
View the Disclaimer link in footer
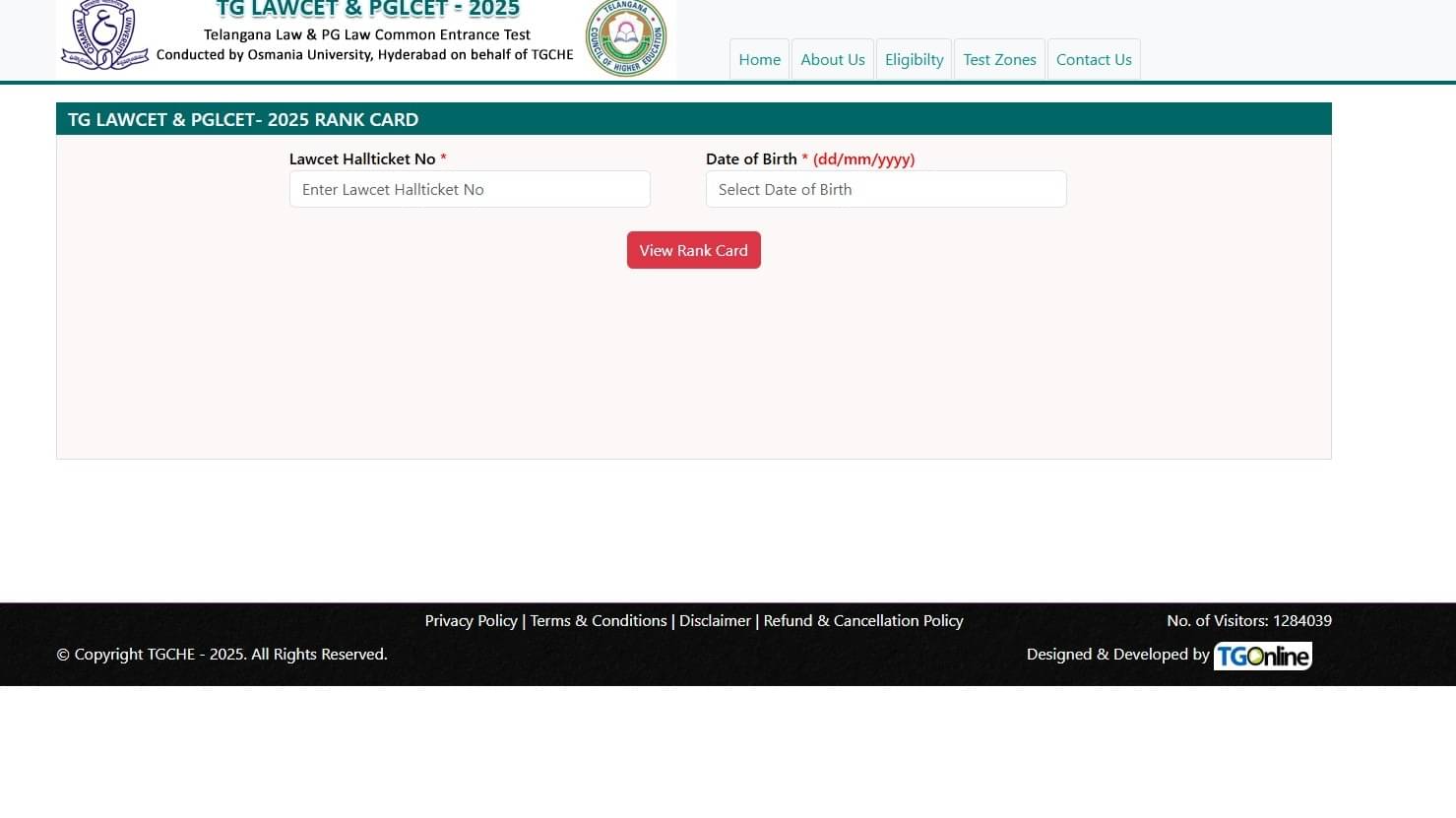click(x=715, y=620)
